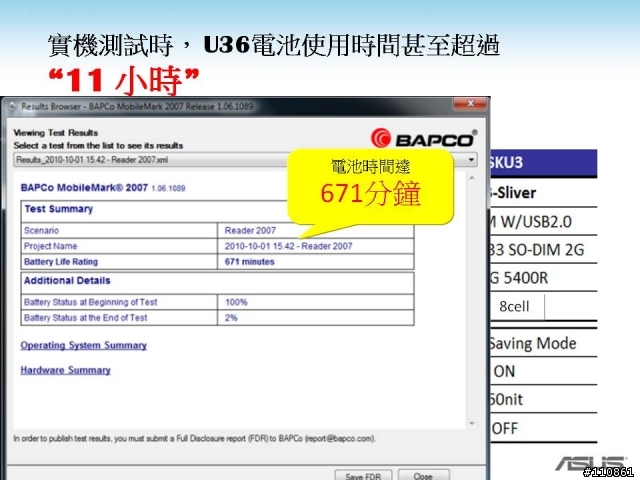Image resolution: width=640 pixels, height=480 pixels.
Task: Click the results pane scrollbar down arrow
Action: [x=472, y=424]
